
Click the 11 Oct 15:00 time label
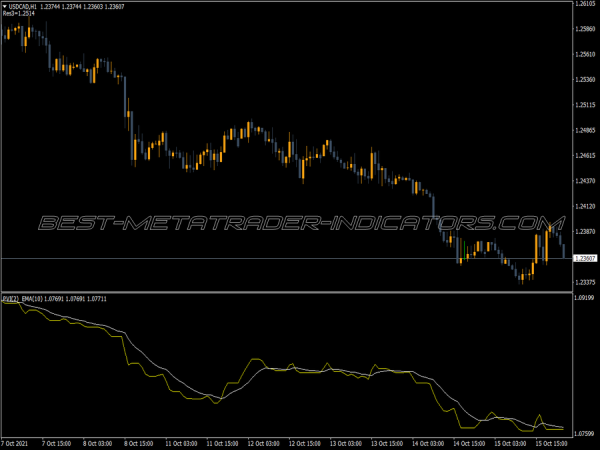click(222, 444)
